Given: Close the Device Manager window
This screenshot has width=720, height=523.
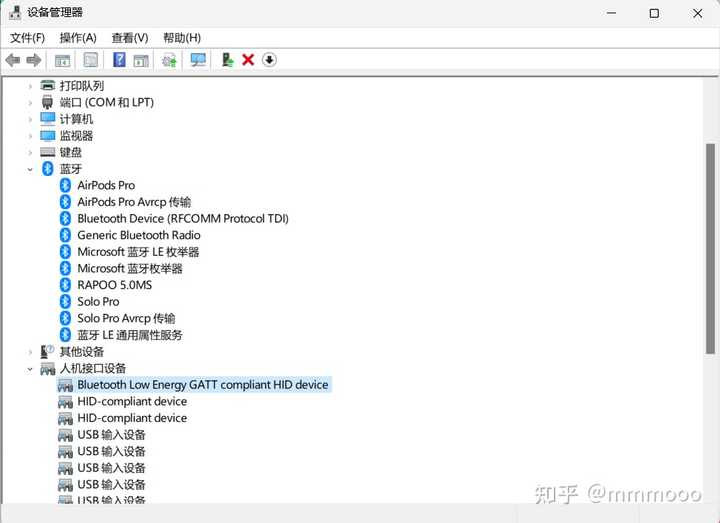Looking at the screenshot, I should [x=698, y=13].
